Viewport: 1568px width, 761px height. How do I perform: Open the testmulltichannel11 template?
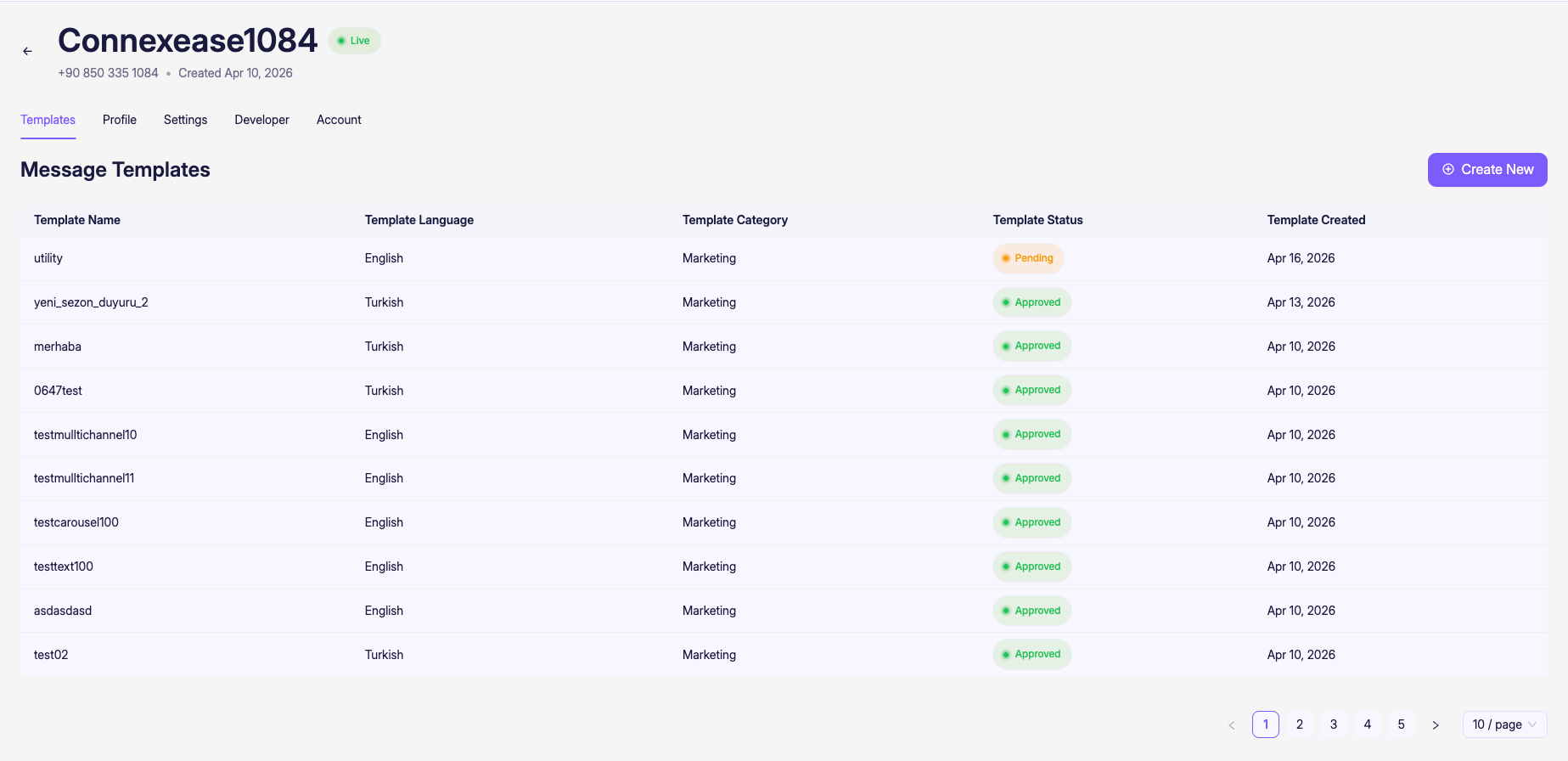tap(784, 478)
